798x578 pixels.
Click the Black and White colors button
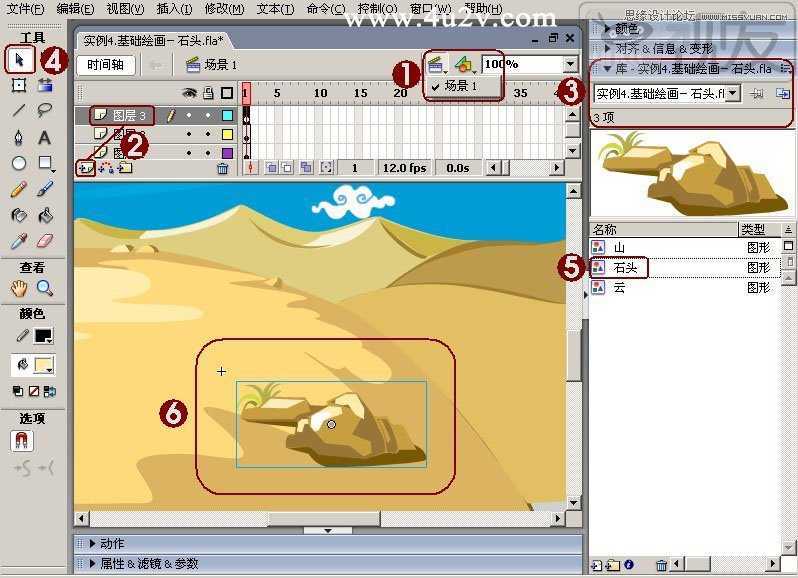(18, 391)
